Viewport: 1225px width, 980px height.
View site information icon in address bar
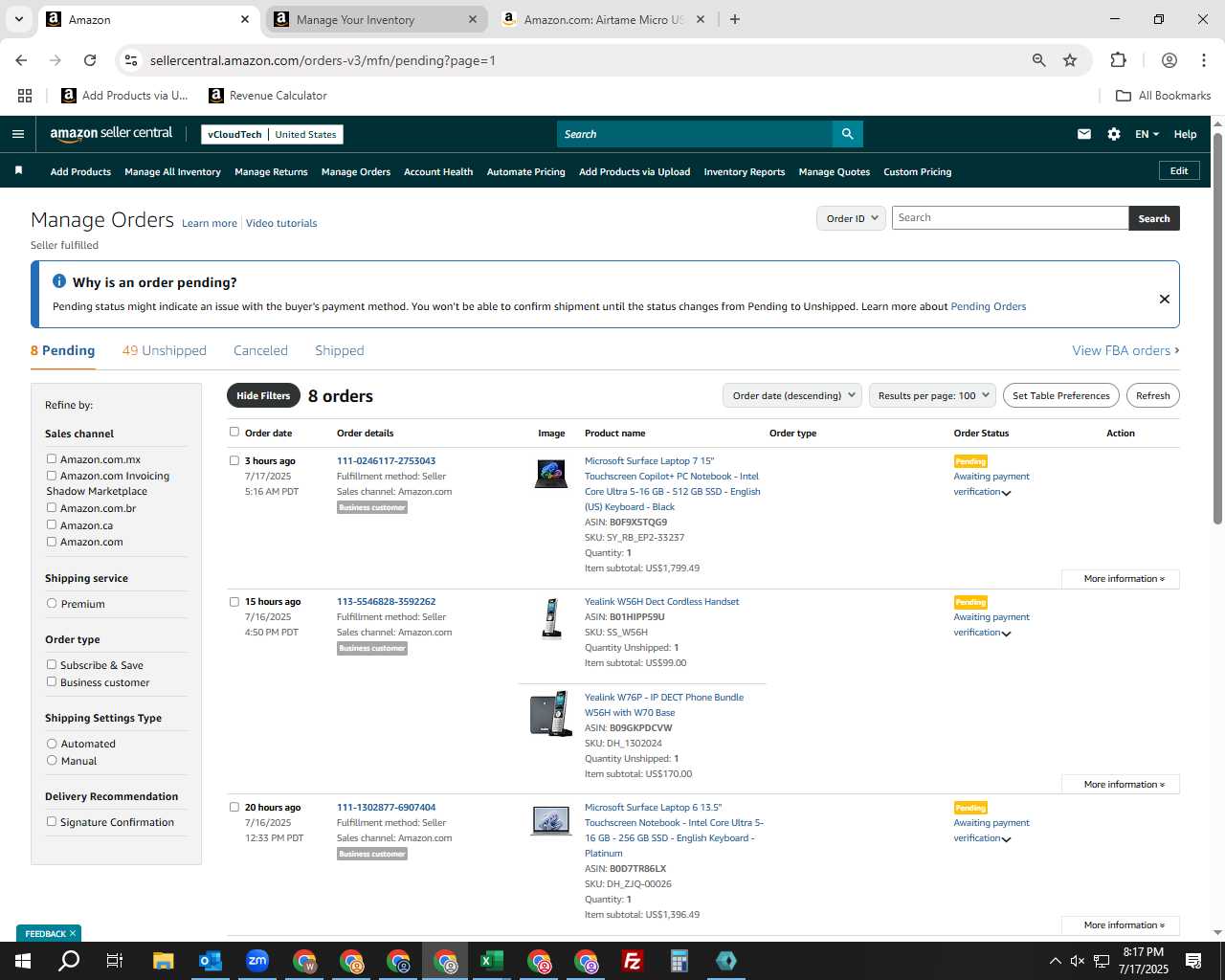(x=131, y=60)
